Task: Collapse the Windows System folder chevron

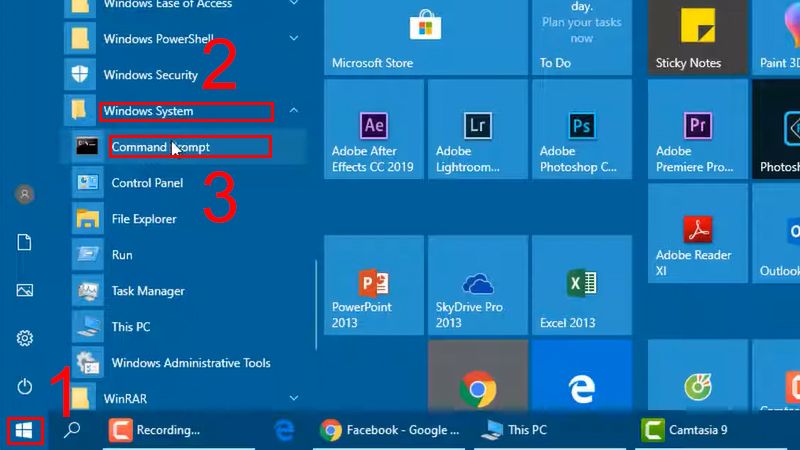Action: coord(294,110)
